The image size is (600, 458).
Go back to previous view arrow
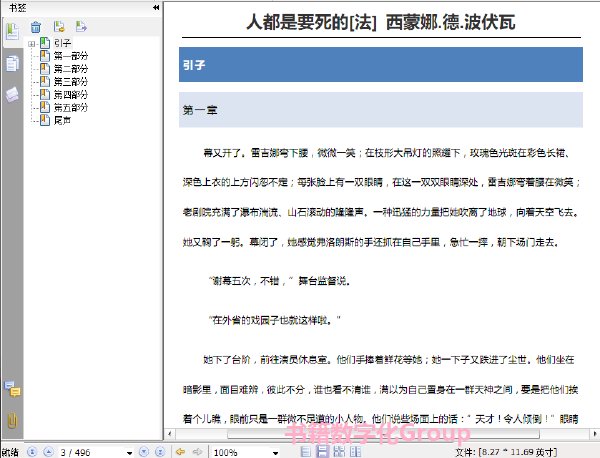pos(180,452)
